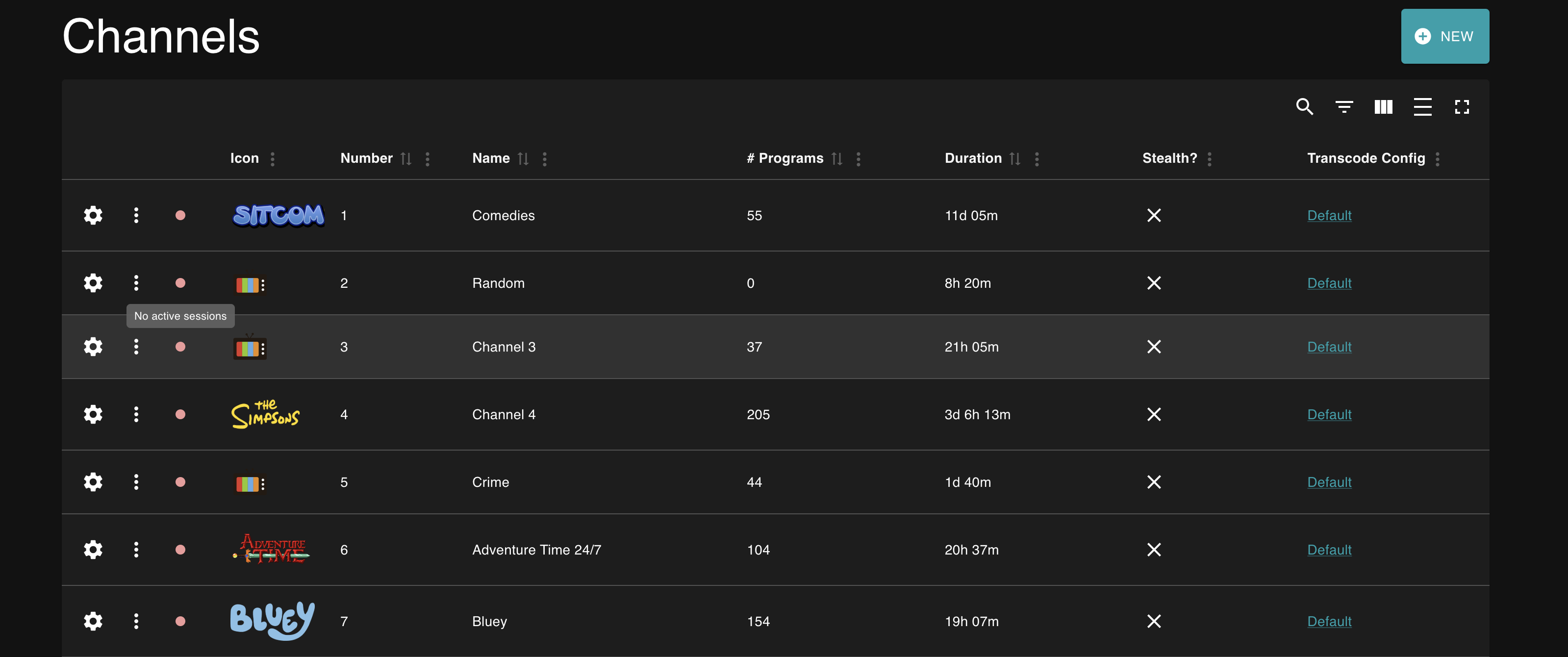This screenshot has height=657, width=1568.
Task: Enter fullscreen mode for the channel table
Action: point(1463,106)
